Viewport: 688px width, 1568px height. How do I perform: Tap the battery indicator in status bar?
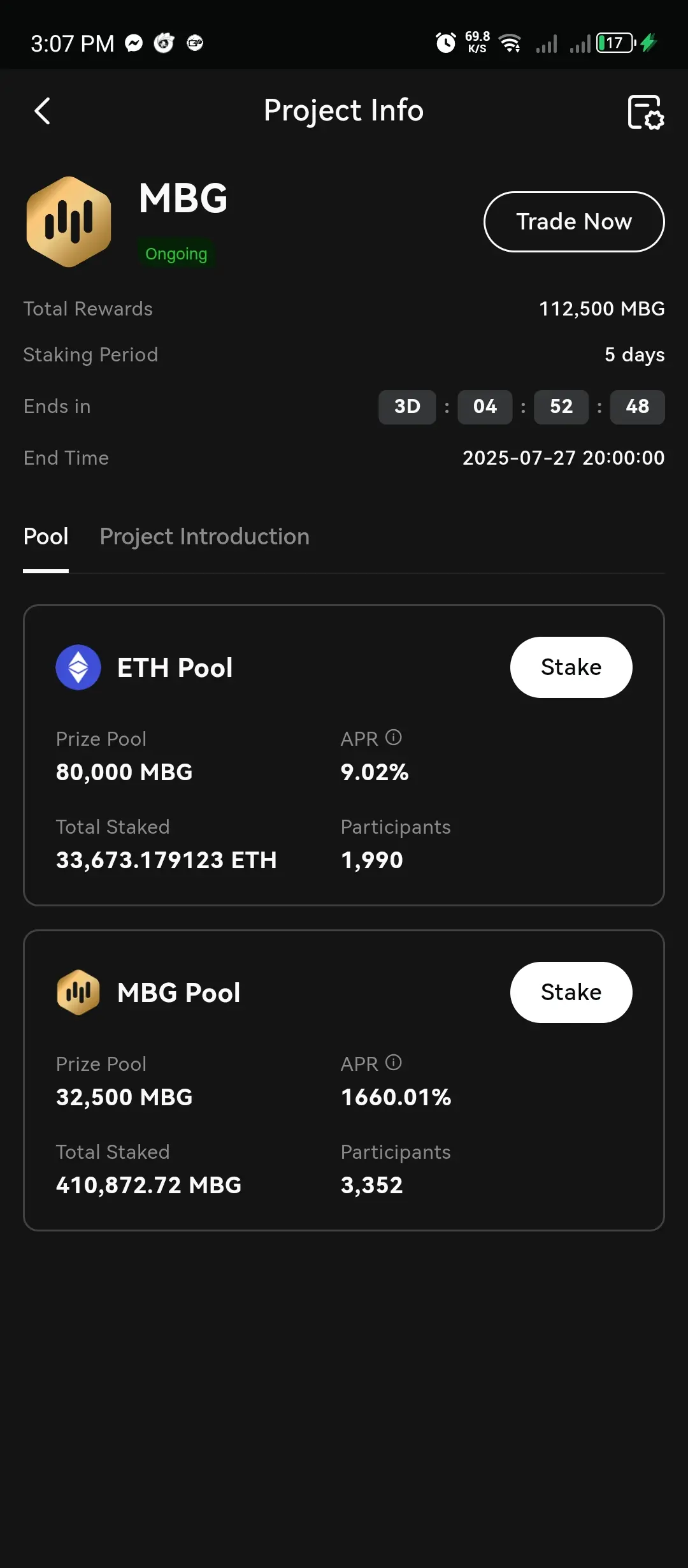click(x=616, y=43)
